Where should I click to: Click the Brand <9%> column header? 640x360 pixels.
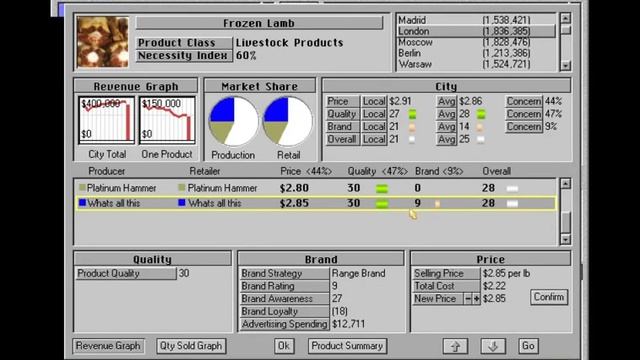tap(439, 171)
